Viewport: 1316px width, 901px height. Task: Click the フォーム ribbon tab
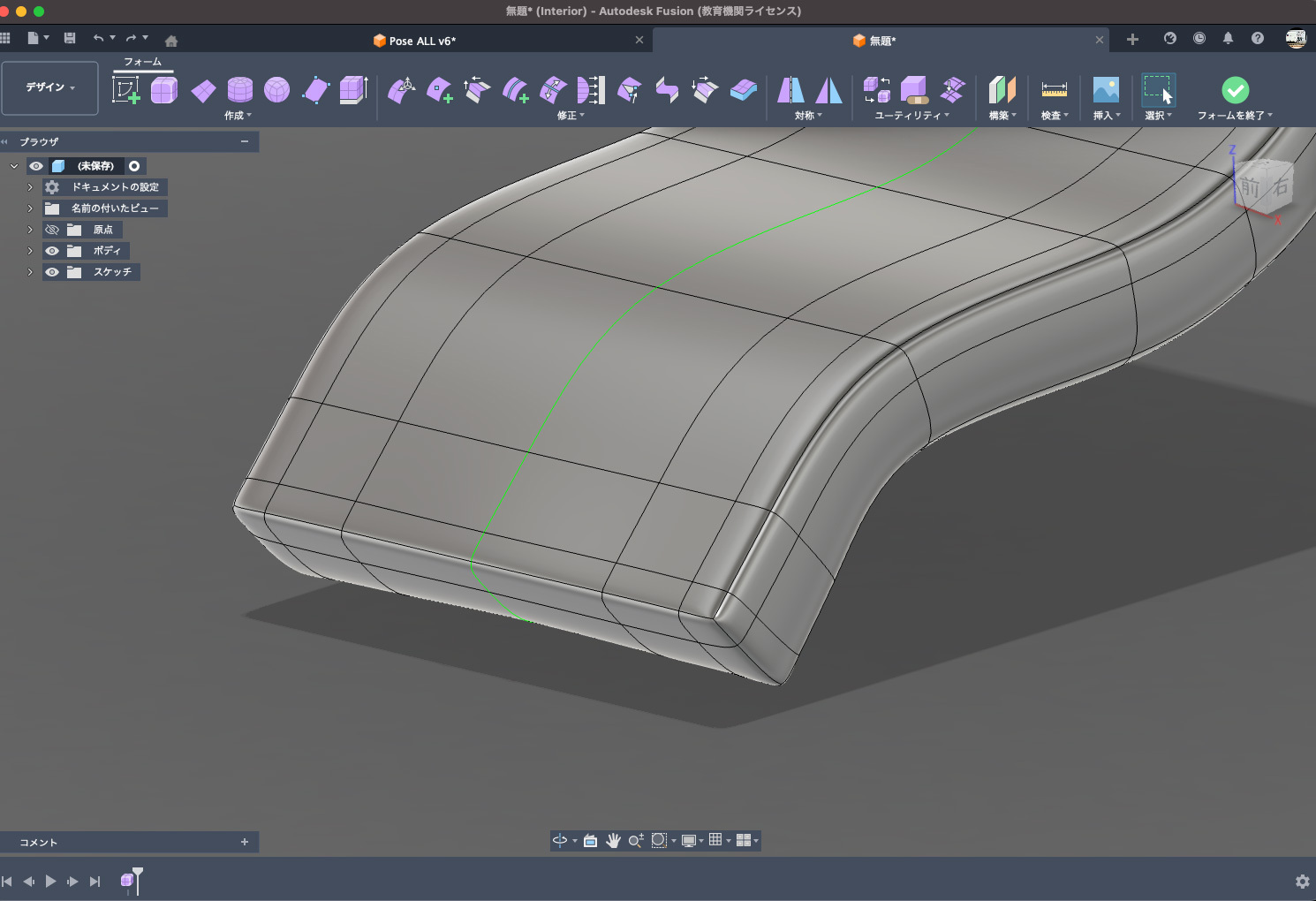tap(142, 62)
